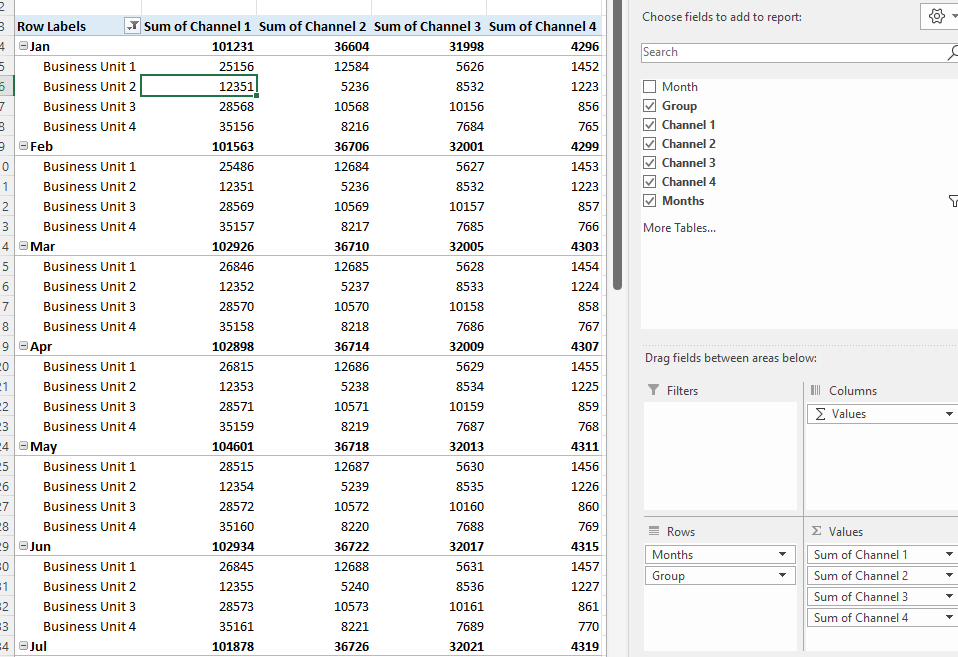The height and width of the screenshot is (657, 958).
Task: Collapse the Jun group
Action: pos(23,546)
